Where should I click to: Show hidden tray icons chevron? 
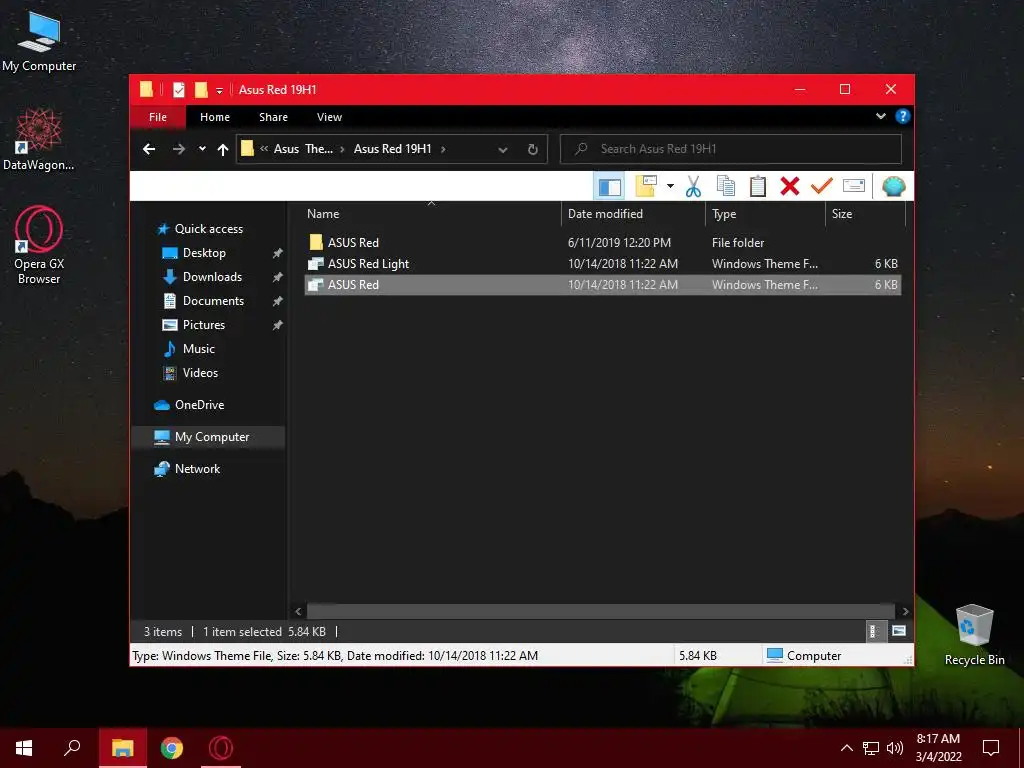pyautogui.click(x=846, y=748)
